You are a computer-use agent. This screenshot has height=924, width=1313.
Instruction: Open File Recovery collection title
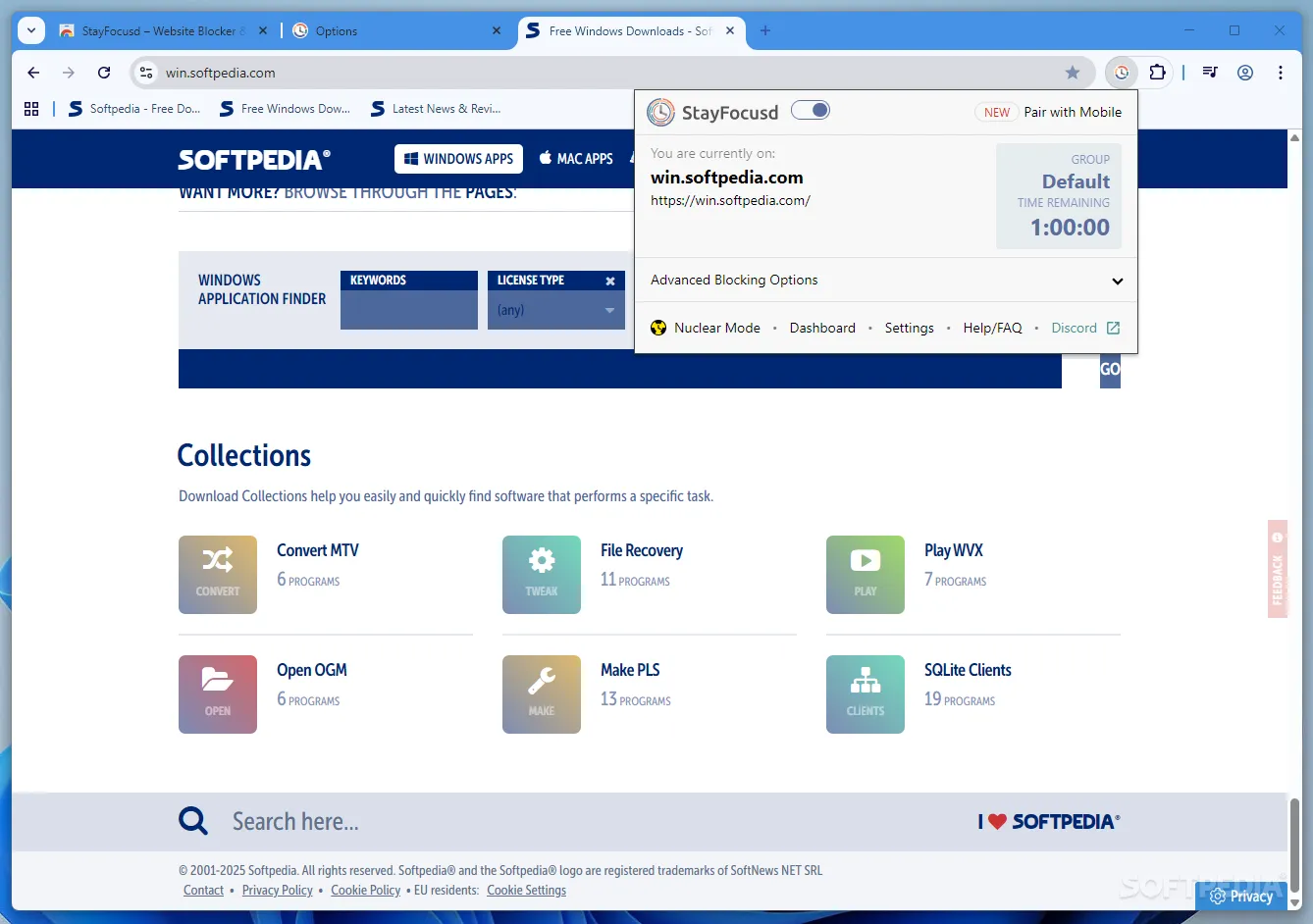(x=642, y=550)
